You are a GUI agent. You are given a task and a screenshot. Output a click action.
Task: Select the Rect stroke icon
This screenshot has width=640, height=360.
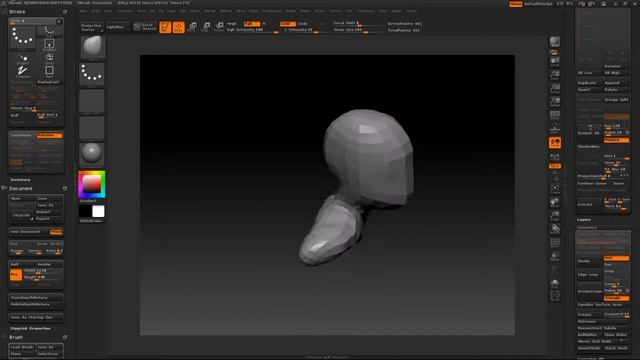[49, 71]
